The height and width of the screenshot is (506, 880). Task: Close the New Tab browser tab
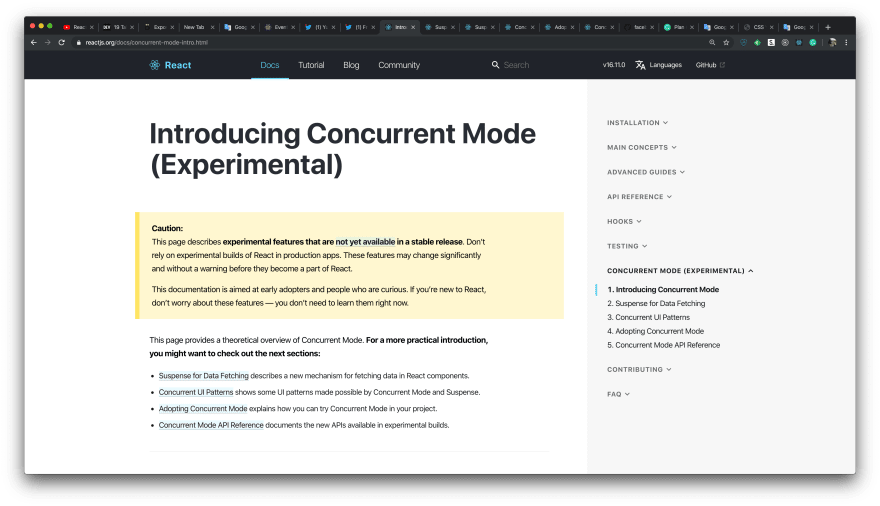[212, 27]
